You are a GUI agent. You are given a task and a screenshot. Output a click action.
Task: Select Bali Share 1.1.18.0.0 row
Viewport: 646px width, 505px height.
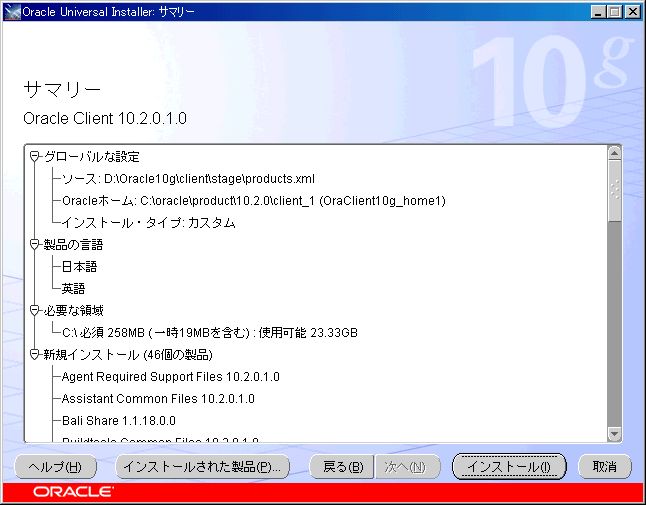pos(119,421)
